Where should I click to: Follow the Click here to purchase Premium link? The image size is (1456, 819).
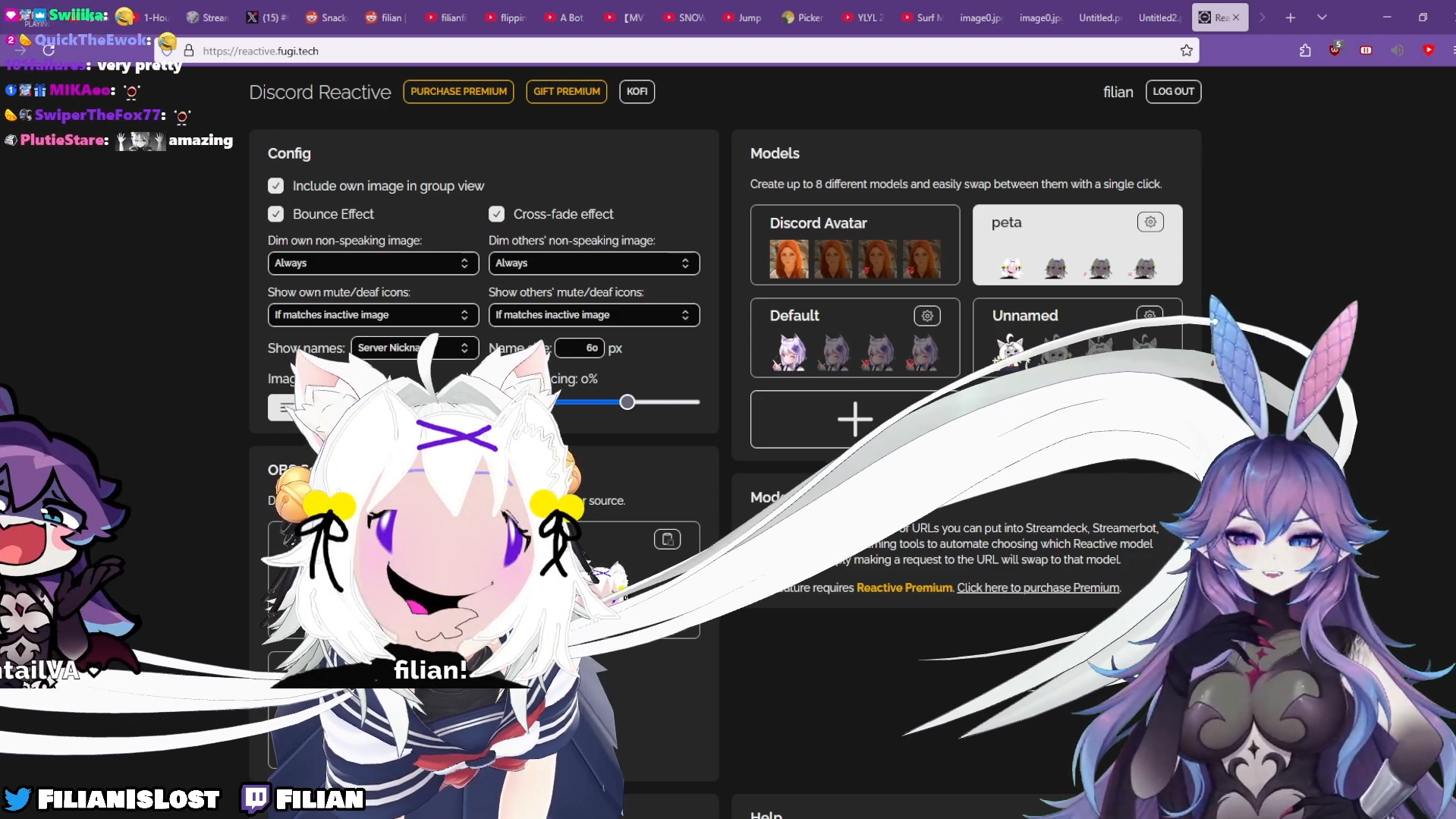click(1038, 587)
